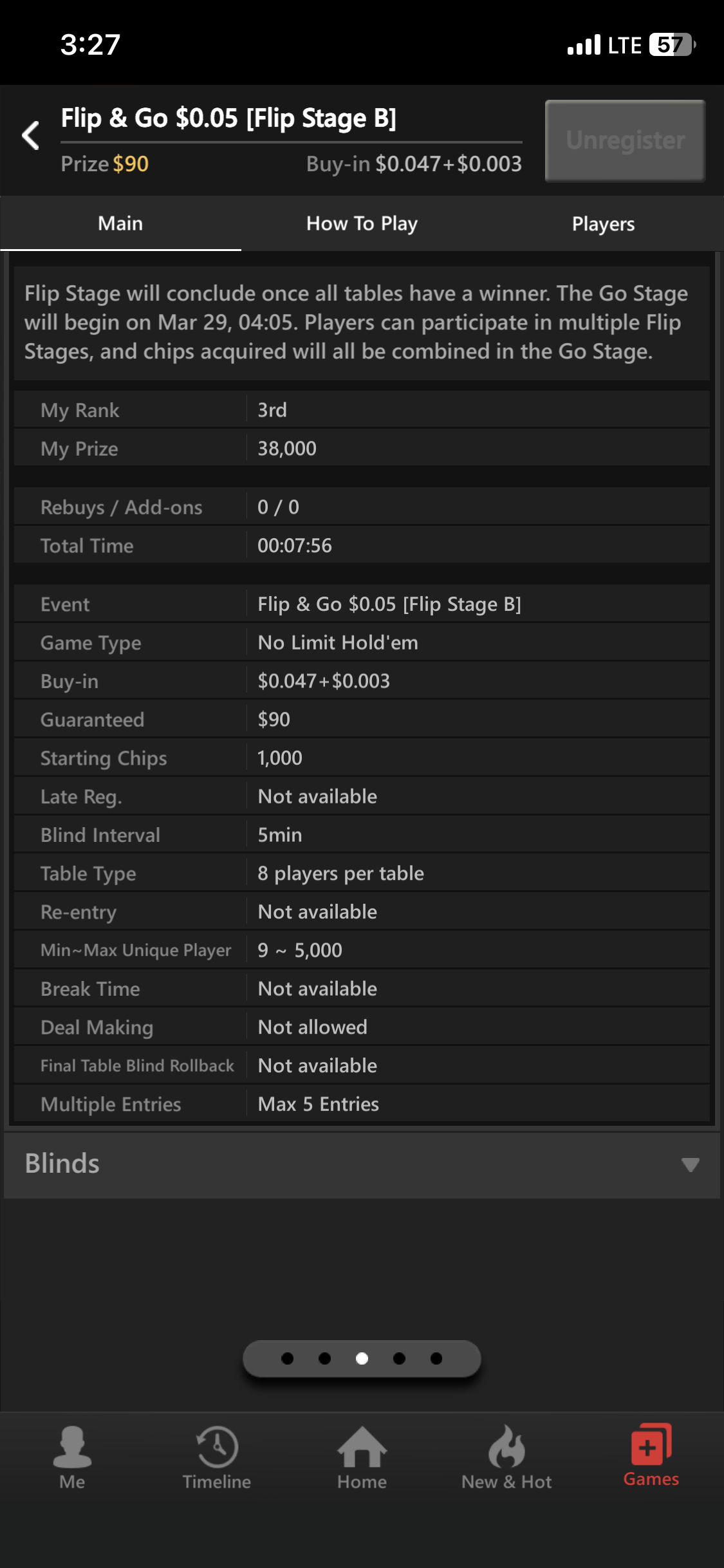Tap the cellular signal bars icon
724x1568 pixels.
coord(584,45)
